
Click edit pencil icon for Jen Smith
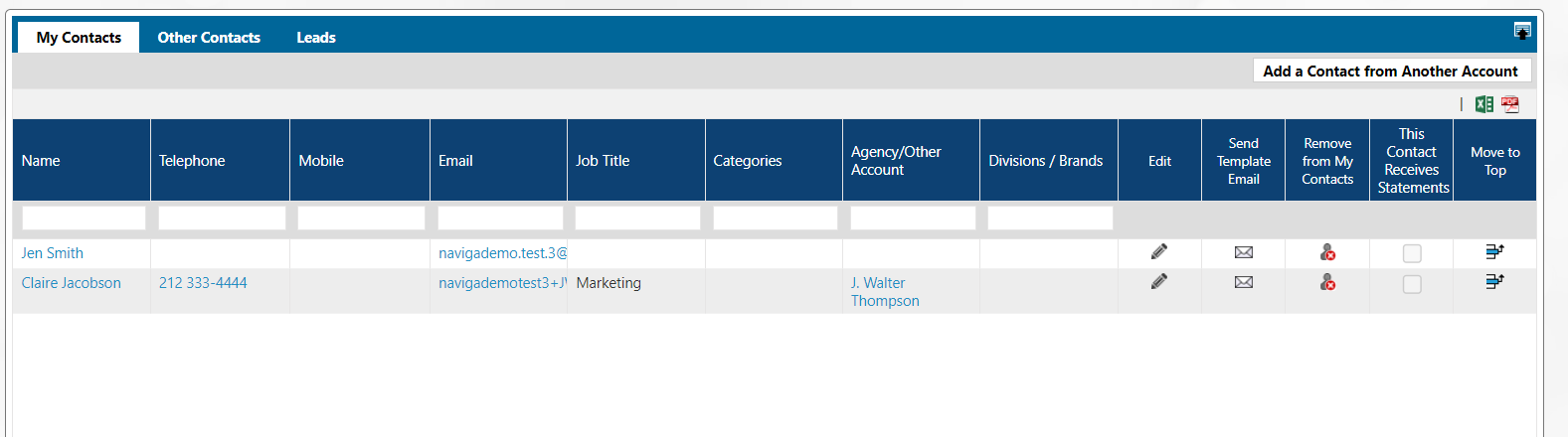[x=1159, y=252]
